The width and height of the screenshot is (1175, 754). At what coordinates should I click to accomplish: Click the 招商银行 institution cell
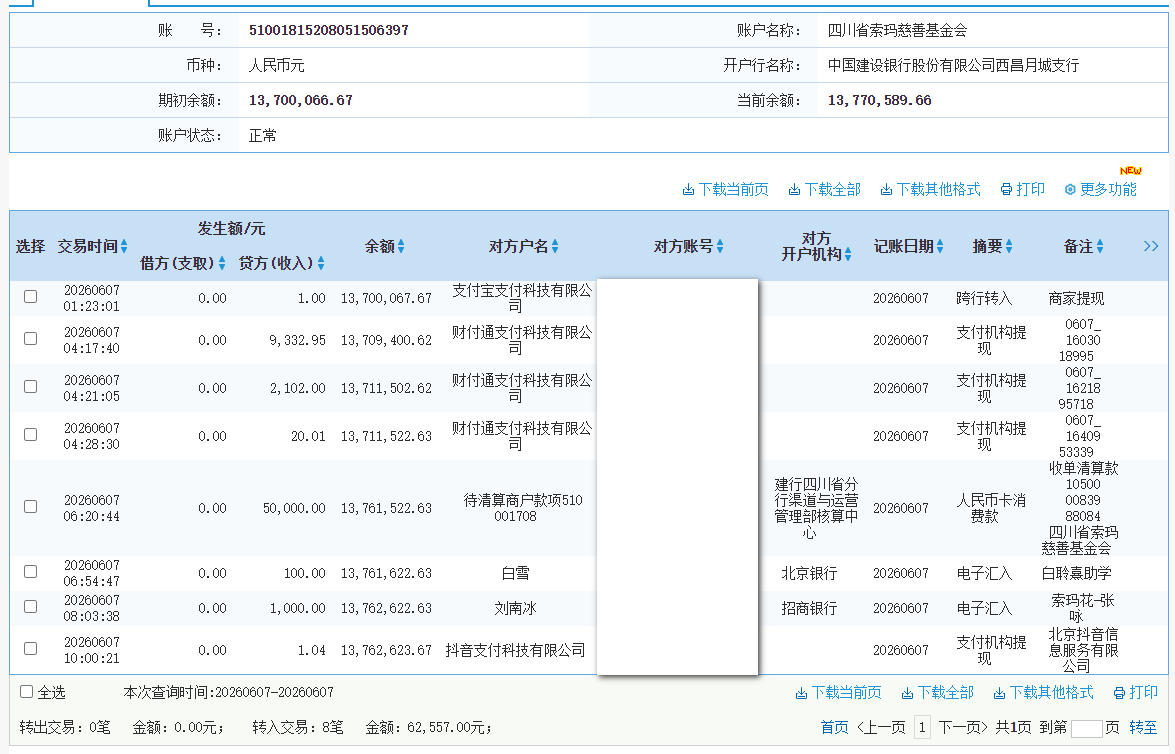809,608
